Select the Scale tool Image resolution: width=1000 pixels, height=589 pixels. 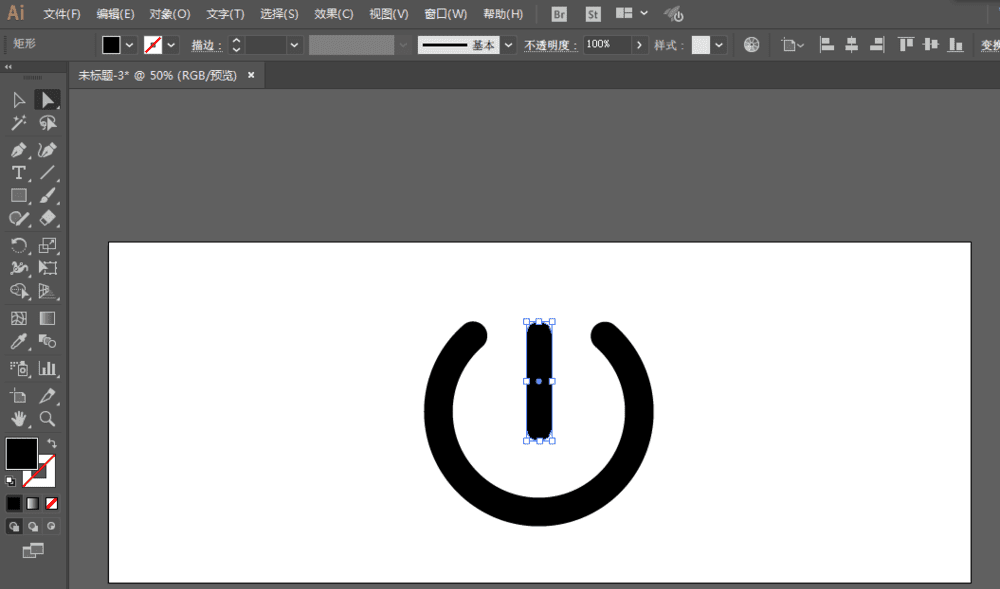point(47,245)
